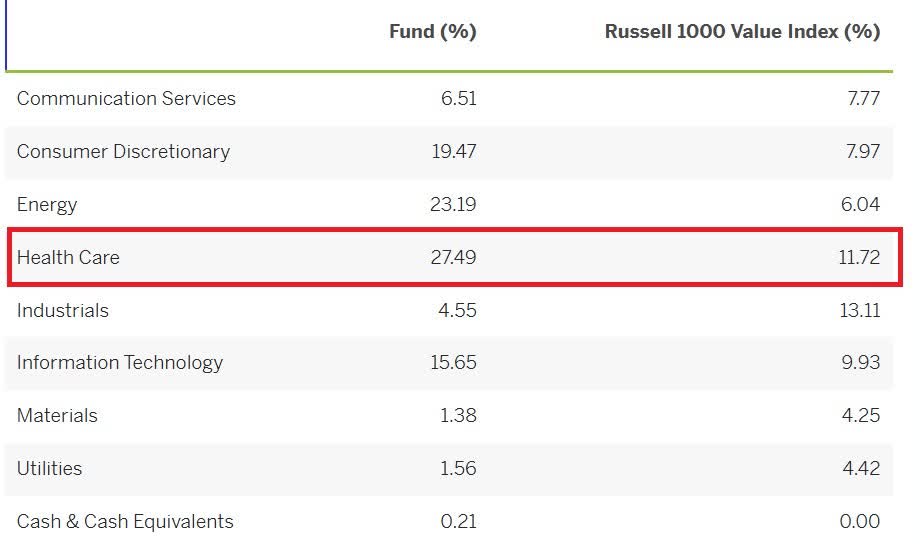
Task: Select the Materials row label
Action: pos(57,415)
